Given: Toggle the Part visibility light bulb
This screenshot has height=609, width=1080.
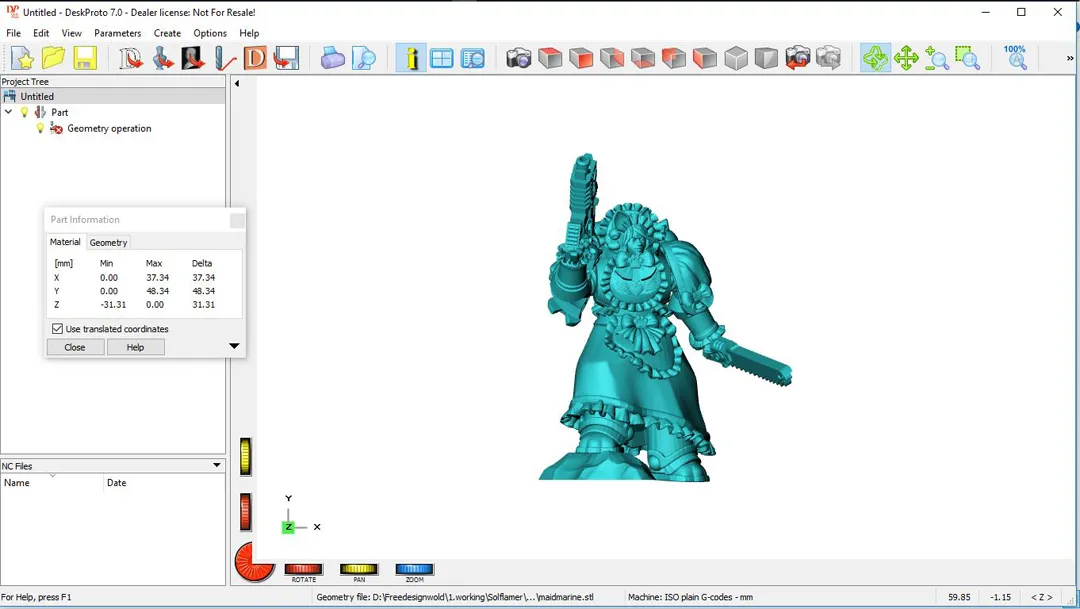Looking at the screenshot, I should pos(25,112).
